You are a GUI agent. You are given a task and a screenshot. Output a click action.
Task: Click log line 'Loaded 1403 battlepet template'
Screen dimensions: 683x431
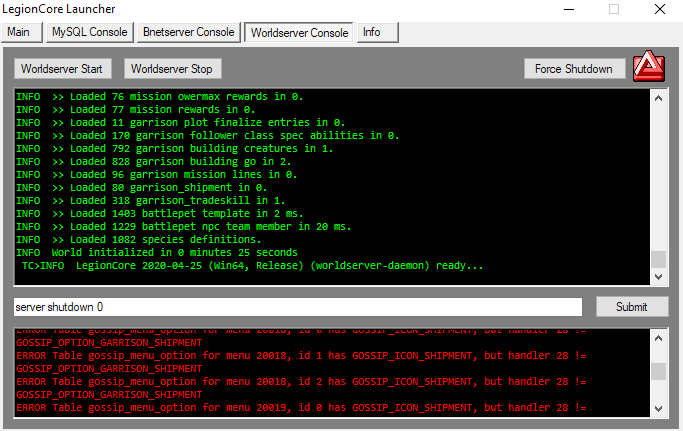pos(159,214)
